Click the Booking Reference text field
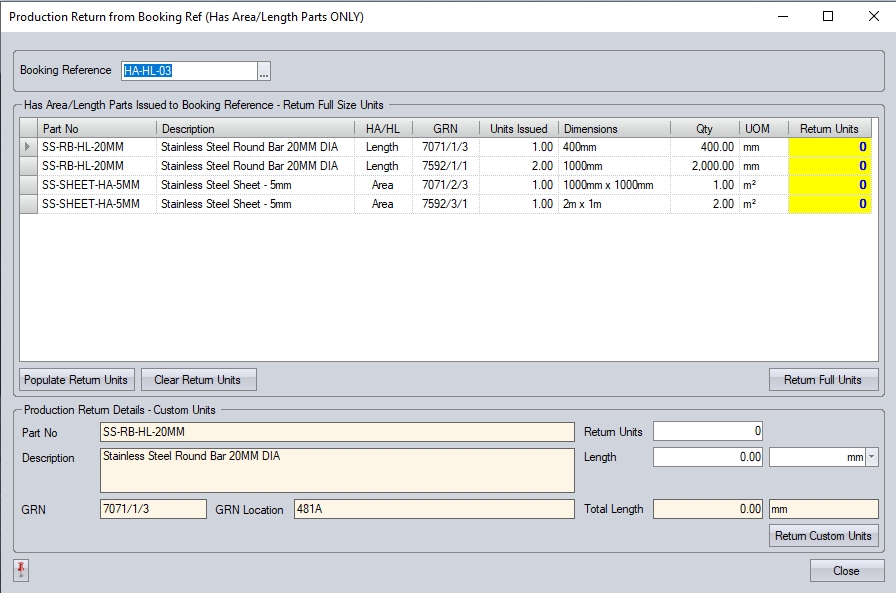This screenshot has height=593, width=896. [188, 71]
